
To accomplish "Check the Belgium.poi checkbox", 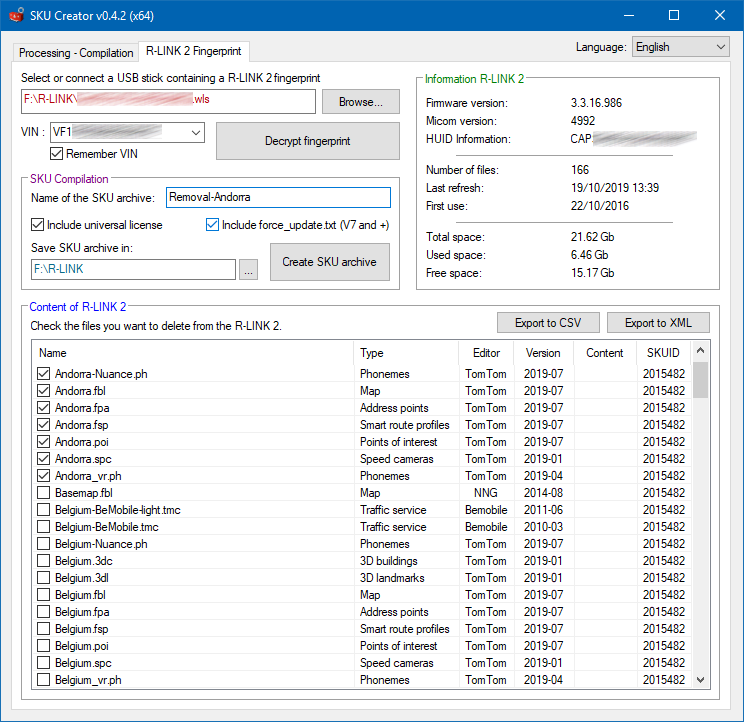I will [44, 646].
